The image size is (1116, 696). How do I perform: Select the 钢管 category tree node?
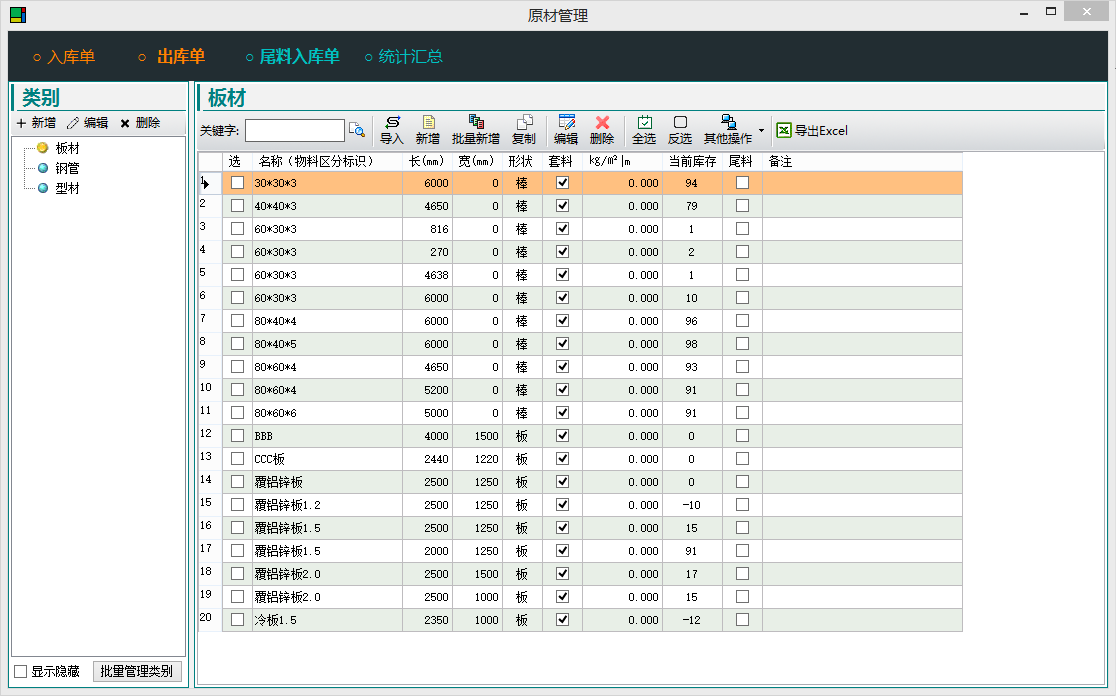coord(67,168)
